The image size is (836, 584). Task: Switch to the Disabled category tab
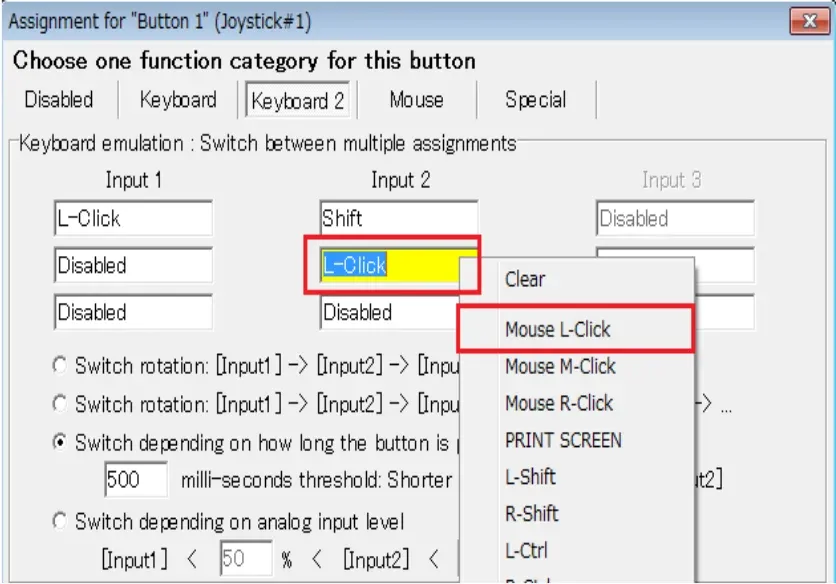pos(59,100)
